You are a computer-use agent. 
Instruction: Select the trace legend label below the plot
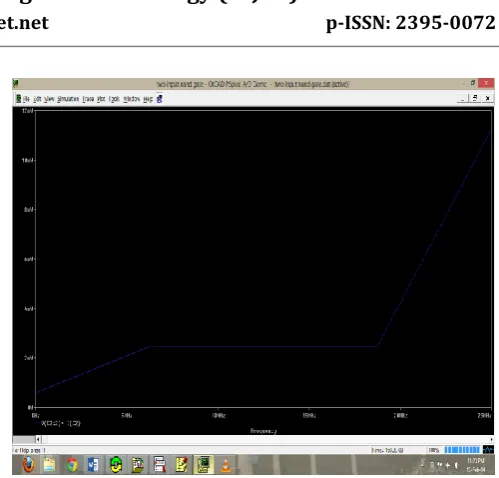click(60, 423)
